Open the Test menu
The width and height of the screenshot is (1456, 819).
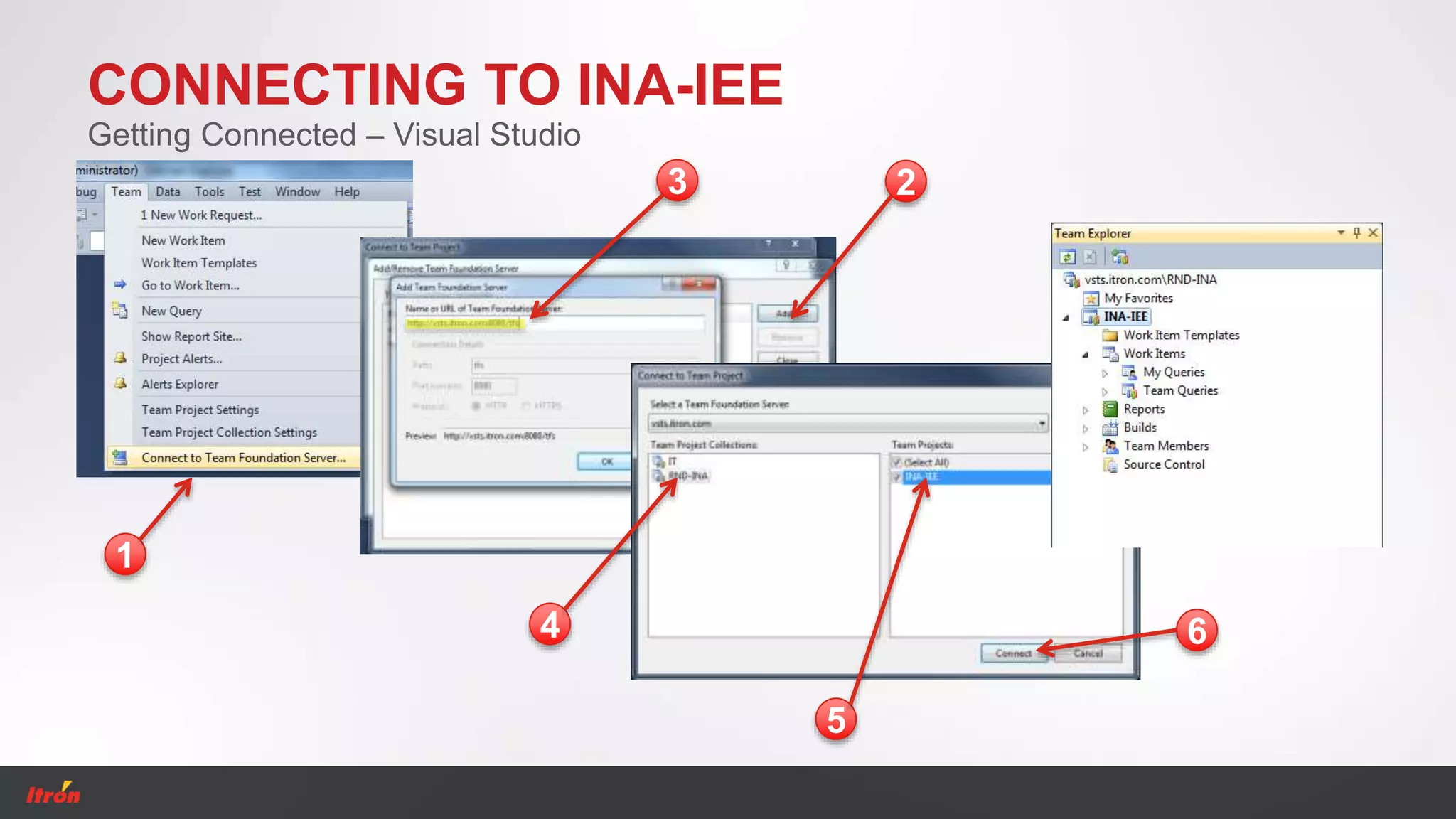[x=250, y=191]
